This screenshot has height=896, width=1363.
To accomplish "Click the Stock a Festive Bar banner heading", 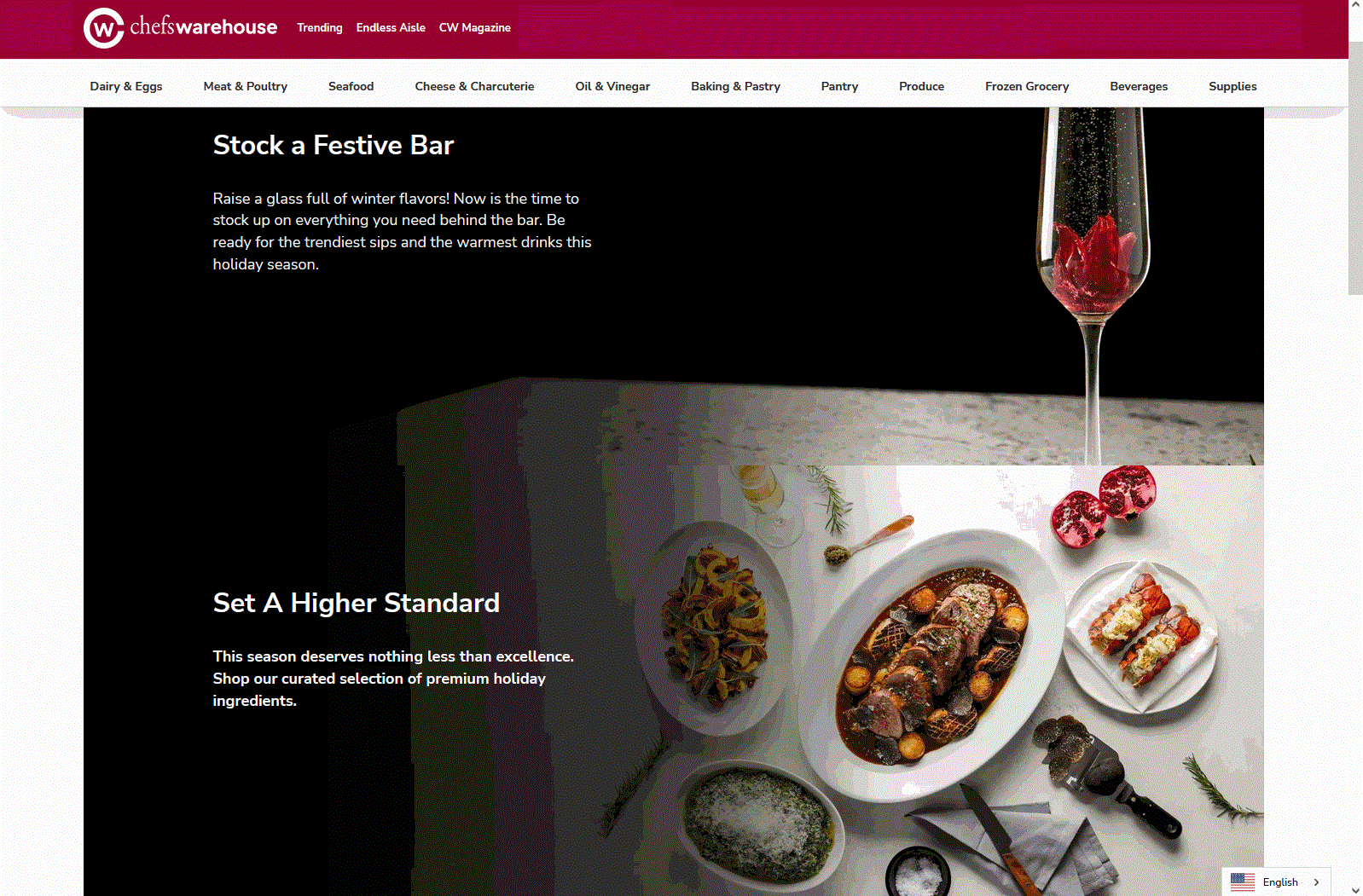I will (333, 145).
